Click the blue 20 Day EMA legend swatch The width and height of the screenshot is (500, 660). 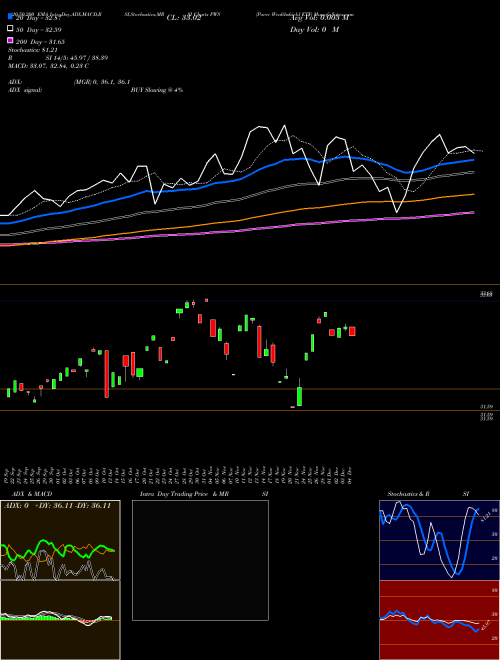coord(10,16)
